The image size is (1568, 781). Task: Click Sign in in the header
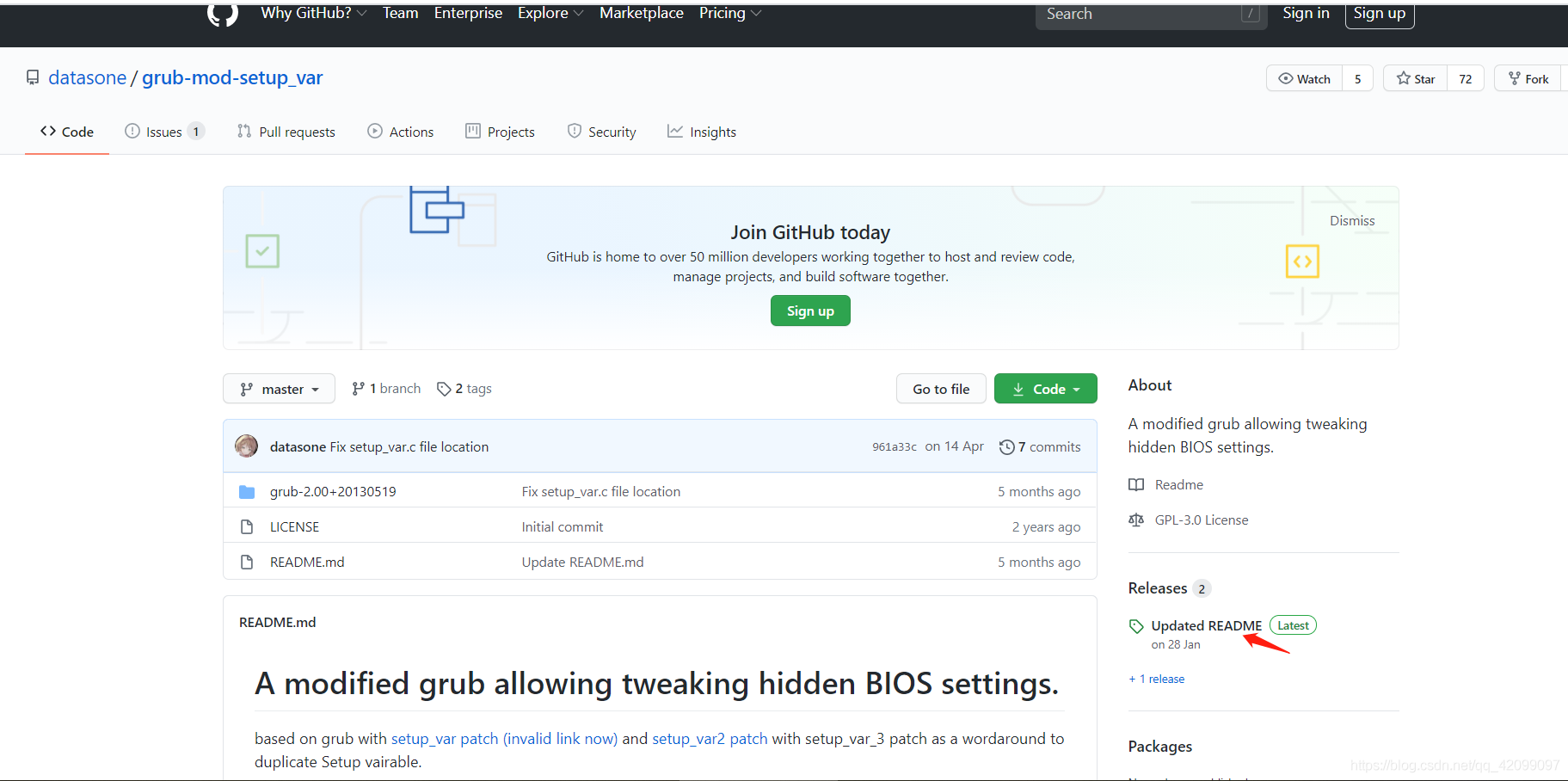tap(1306, 13)
